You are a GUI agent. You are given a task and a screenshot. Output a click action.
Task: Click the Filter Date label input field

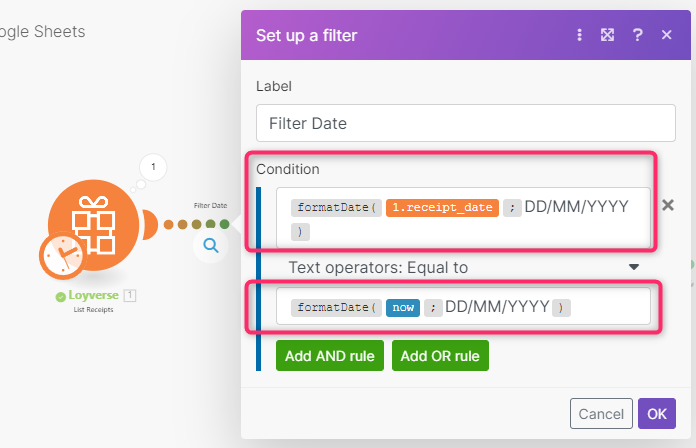tap(466, 124)
